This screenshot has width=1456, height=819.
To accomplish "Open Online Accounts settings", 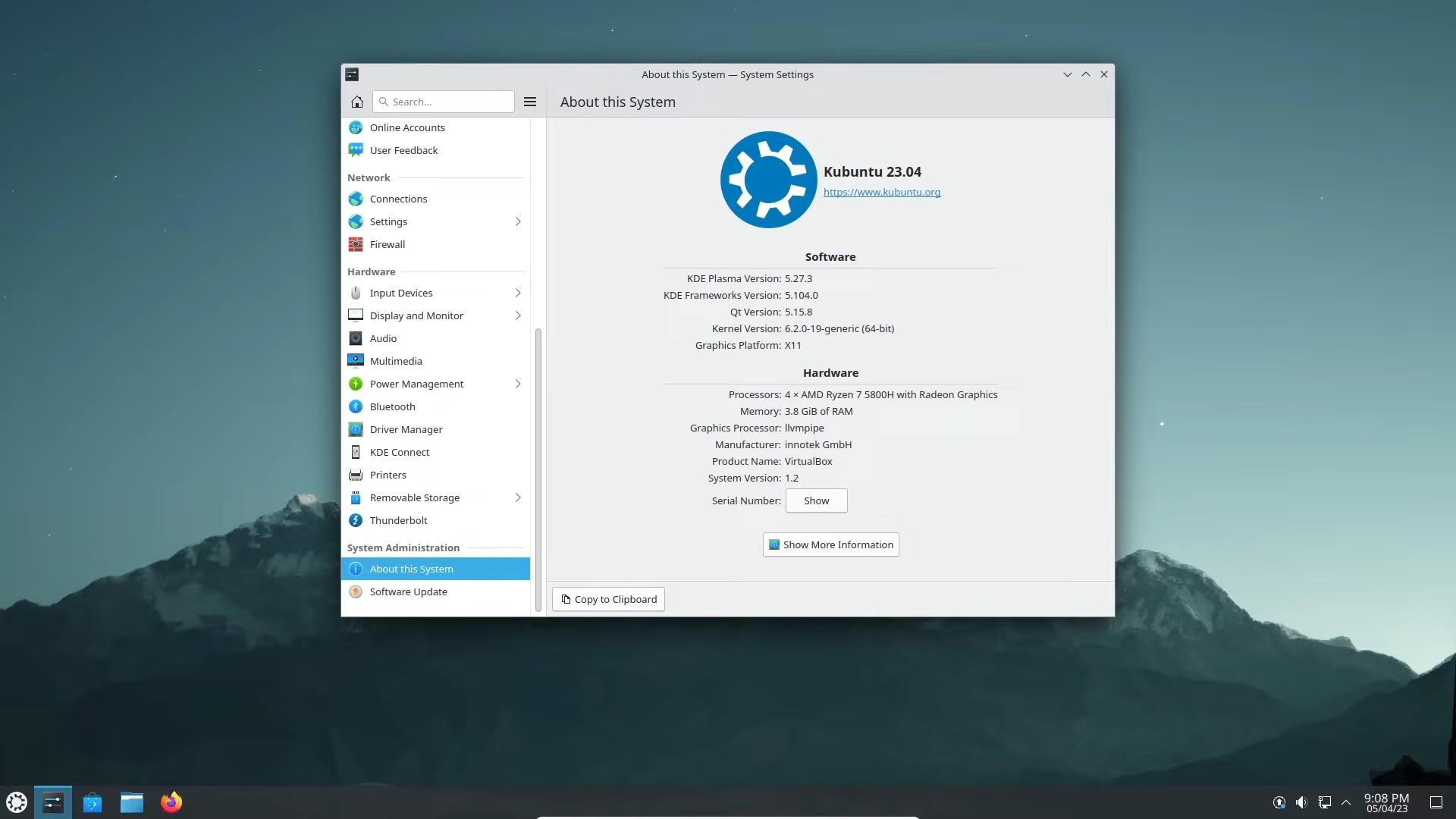I will (x=407, y=127).
